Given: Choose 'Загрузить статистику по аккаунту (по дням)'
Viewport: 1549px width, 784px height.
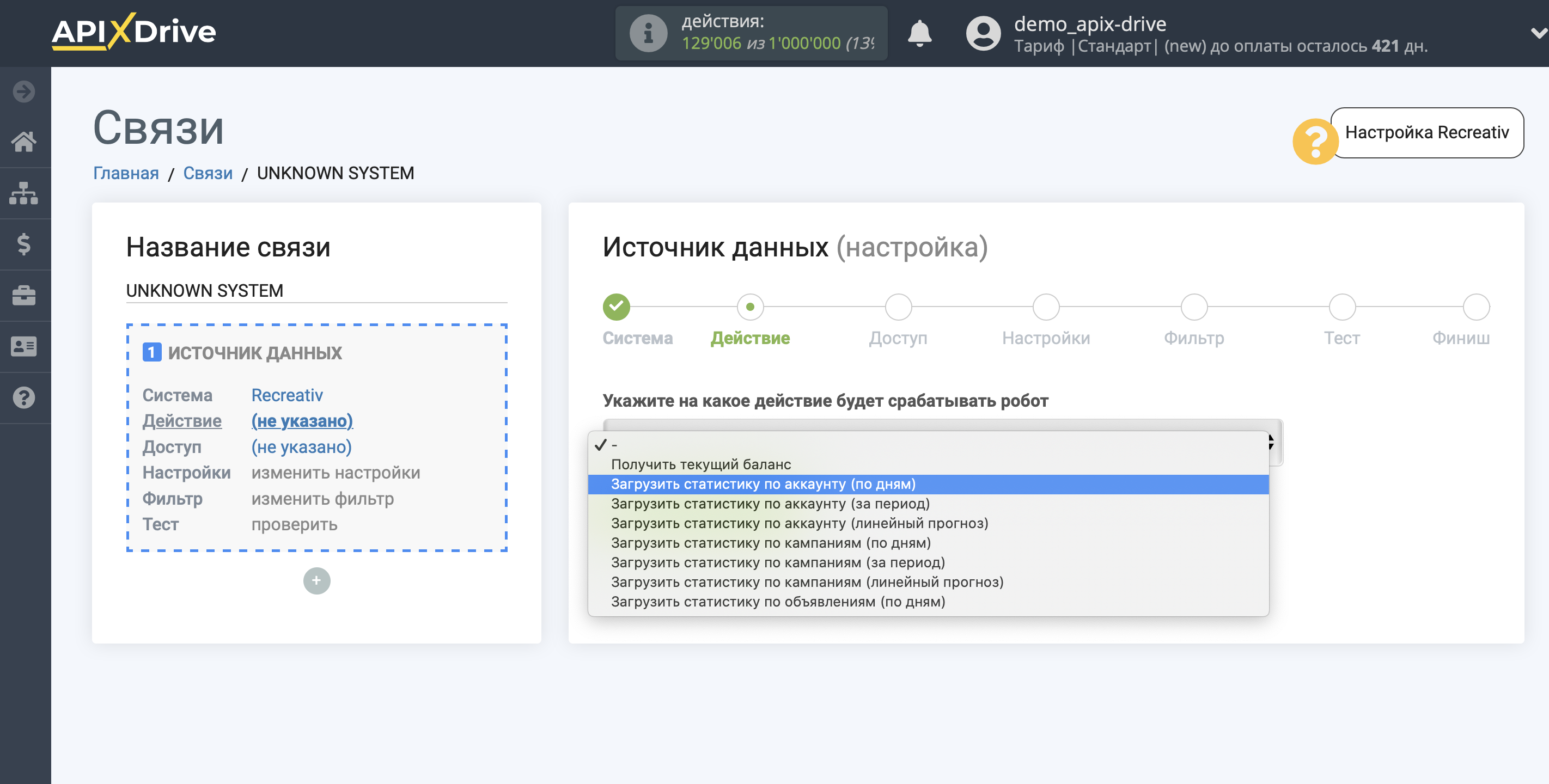Looking at the screenshot, I should click(928, 484).
